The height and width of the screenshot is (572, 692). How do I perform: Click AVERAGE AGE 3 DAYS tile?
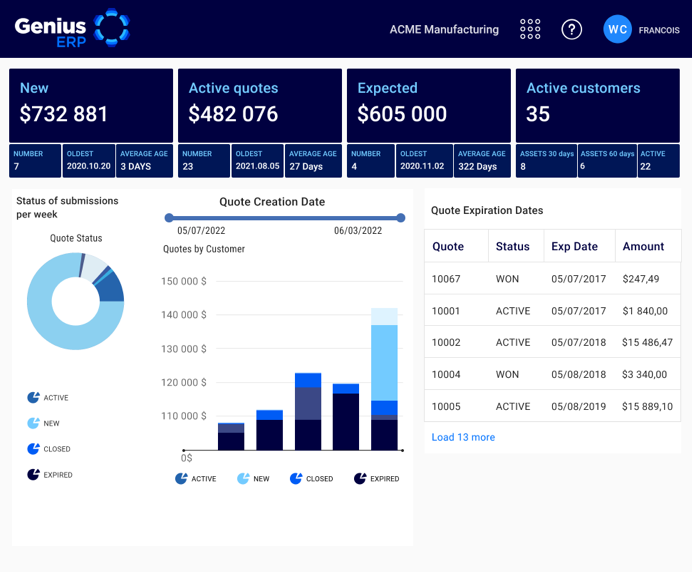tap(144, 161)
